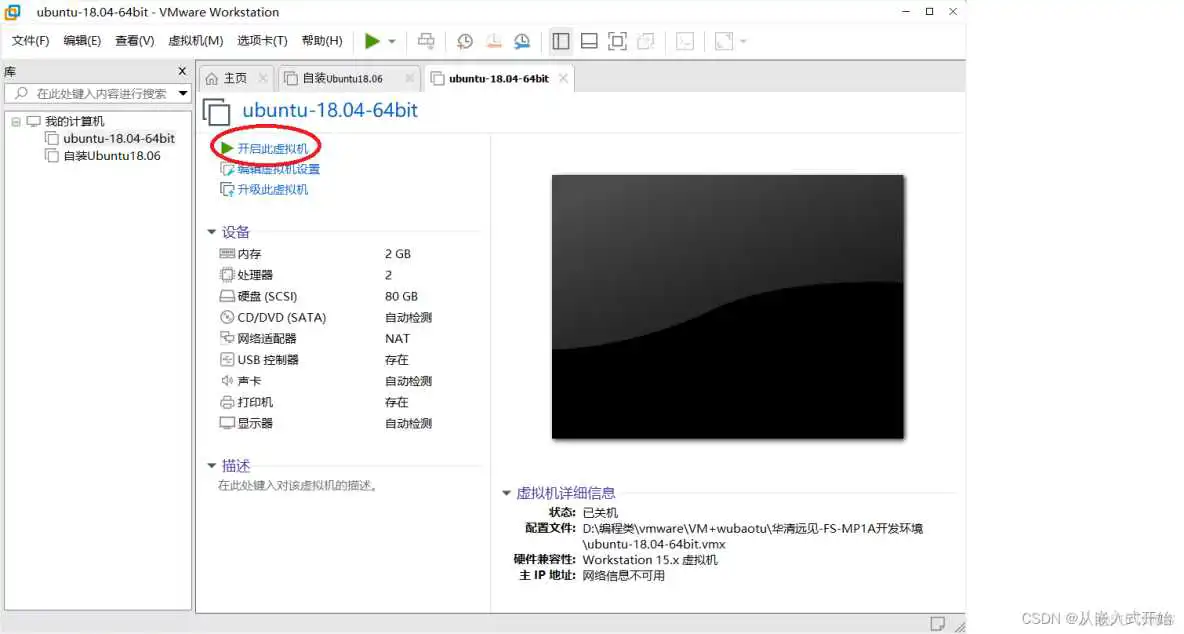The height and width of the screenshot is (634, 1184).
Task: Enter full screen mode for the VM
Action: click(616, 41)
